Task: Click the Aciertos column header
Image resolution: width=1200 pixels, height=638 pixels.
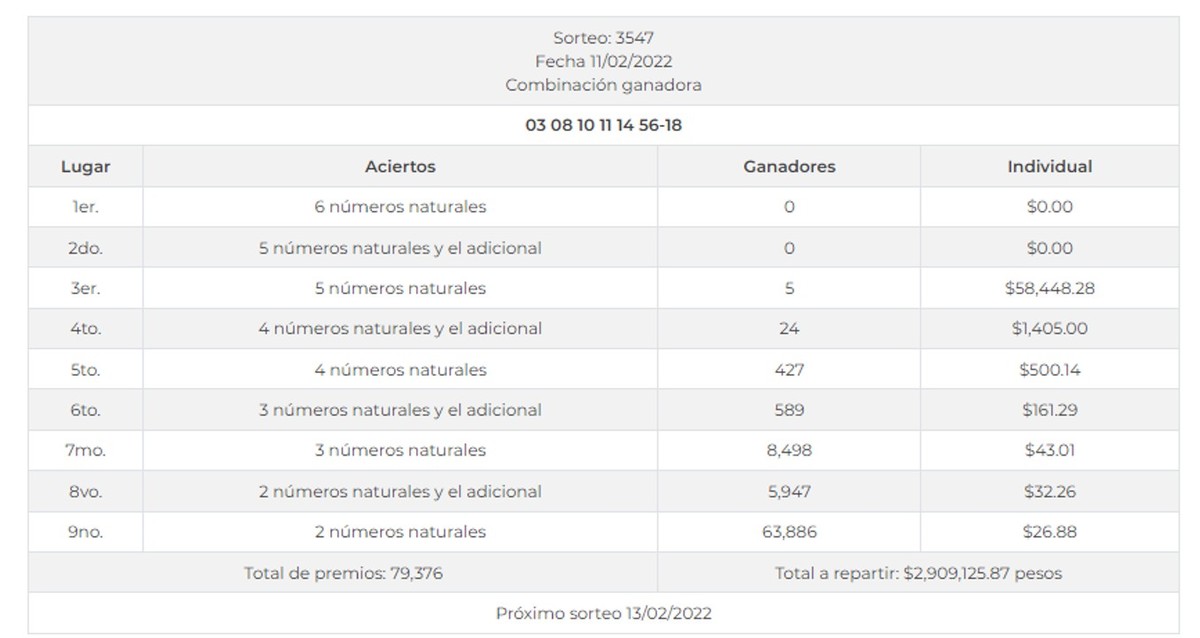Action: (400, 167)
